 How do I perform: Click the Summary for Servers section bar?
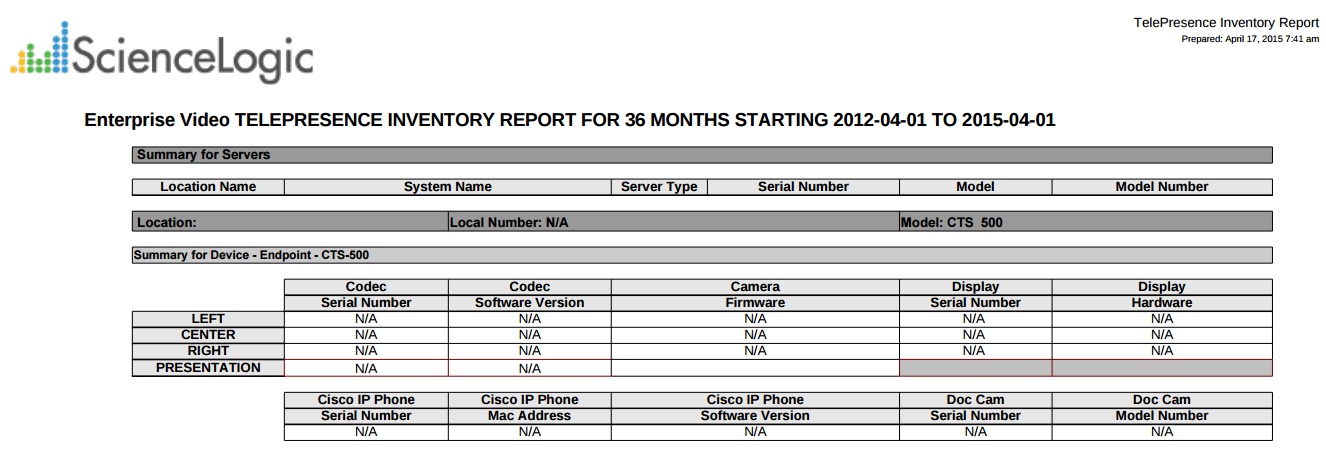click(x=701, y=155)
